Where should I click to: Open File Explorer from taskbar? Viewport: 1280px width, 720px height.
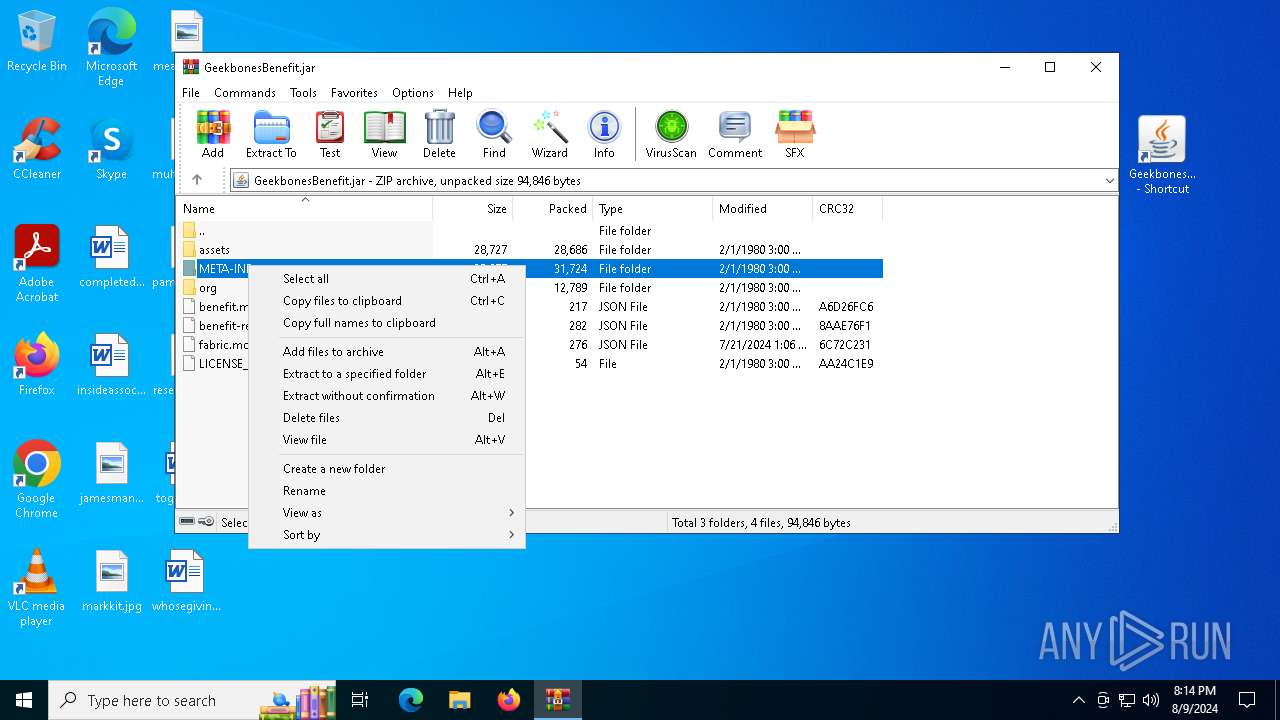click(459, 700)
